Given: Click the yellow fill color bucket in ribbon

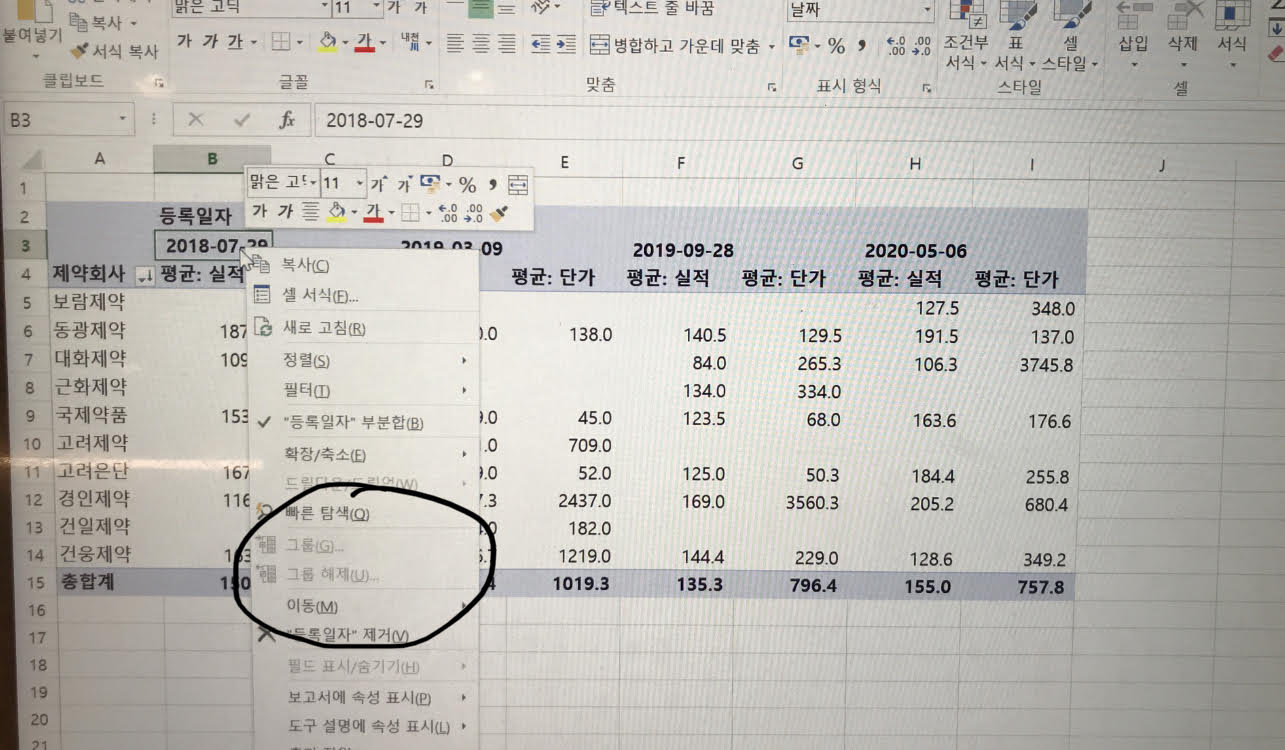Looking at the screenshot, I should (326, 43).
